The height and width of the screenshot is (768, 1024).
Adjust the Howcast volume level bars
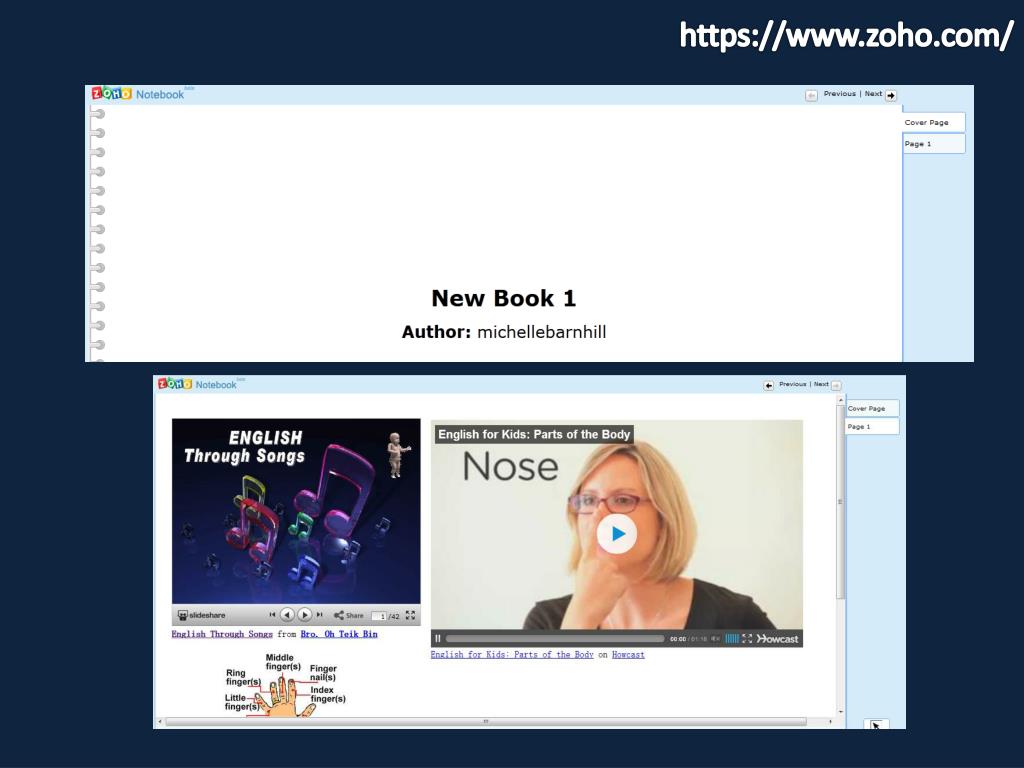tap(732, 639)
